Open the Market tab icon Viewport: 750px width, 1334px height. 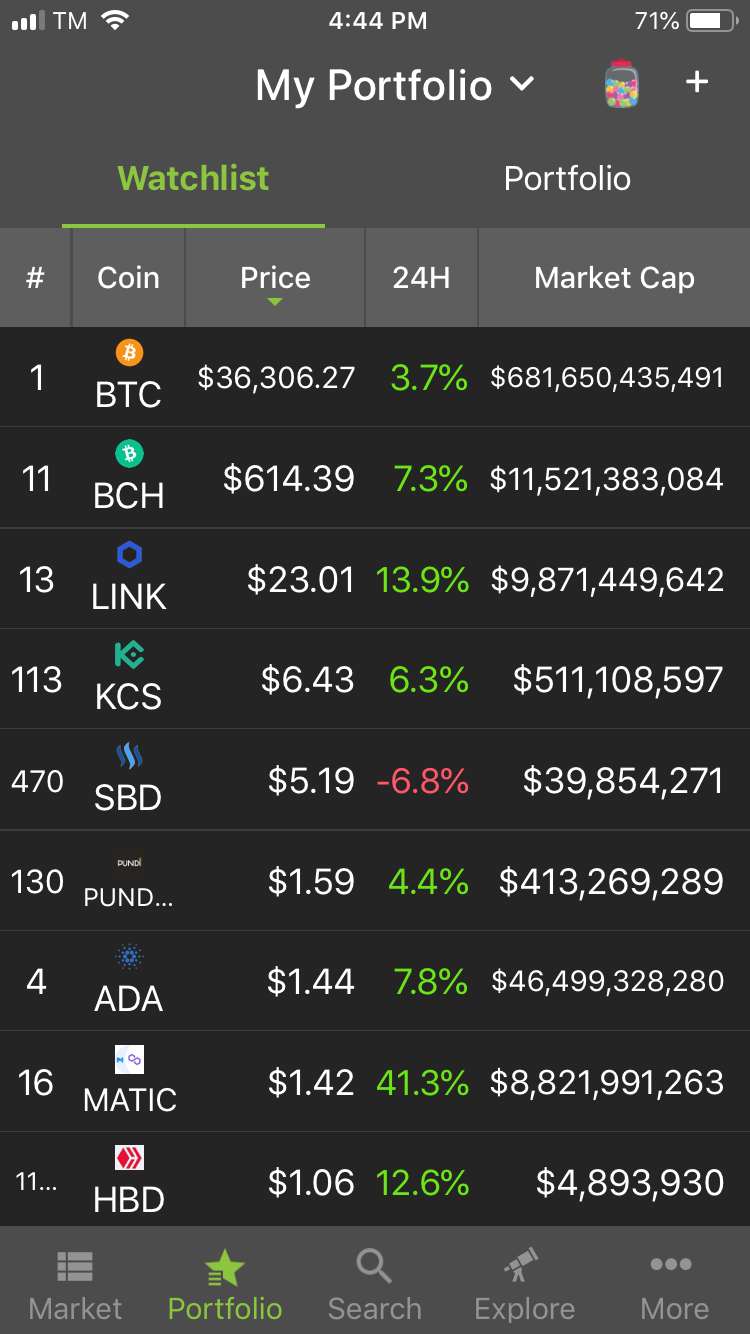(x=75, y=1267)
